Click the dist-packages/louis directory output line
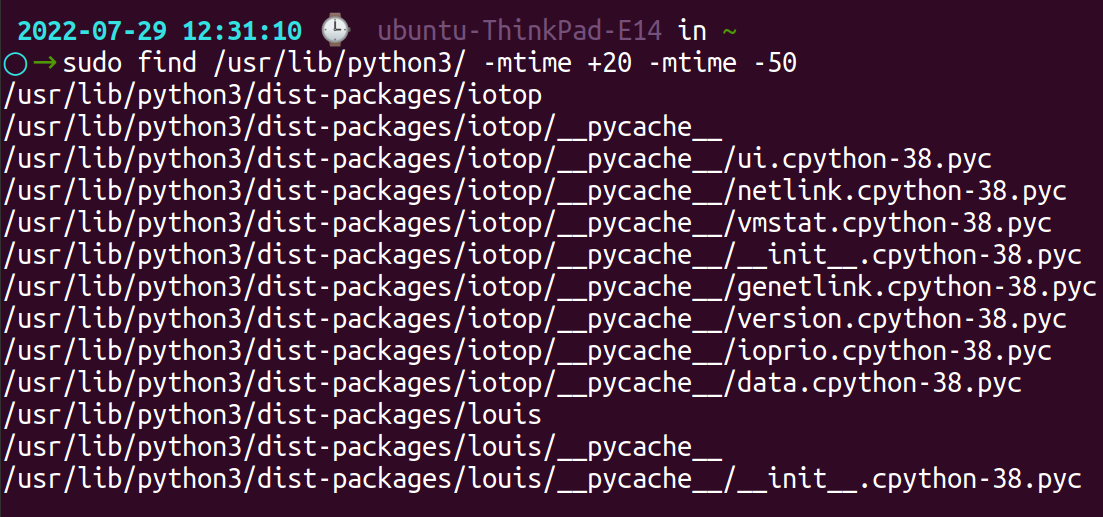The width and height of the screenshot is (1103, 517). click(273, 415)
